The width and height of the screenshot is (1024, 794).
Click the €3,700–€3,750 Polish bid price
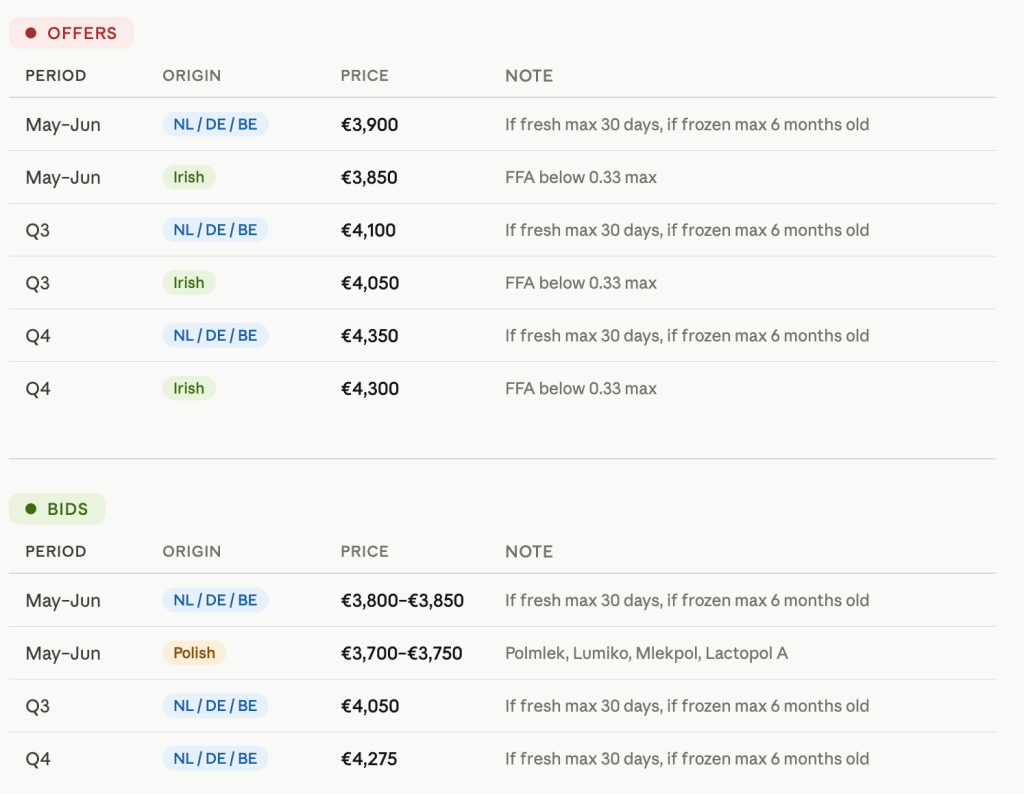pyautogui.click(x=402, y=654)
